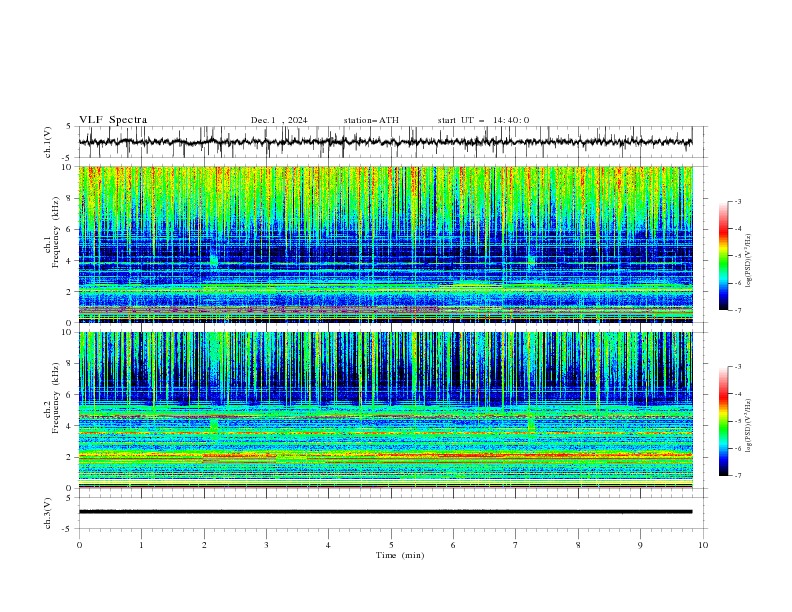
Task: Click ch.2 frequency tick label "4"
Action: (70, 426)
